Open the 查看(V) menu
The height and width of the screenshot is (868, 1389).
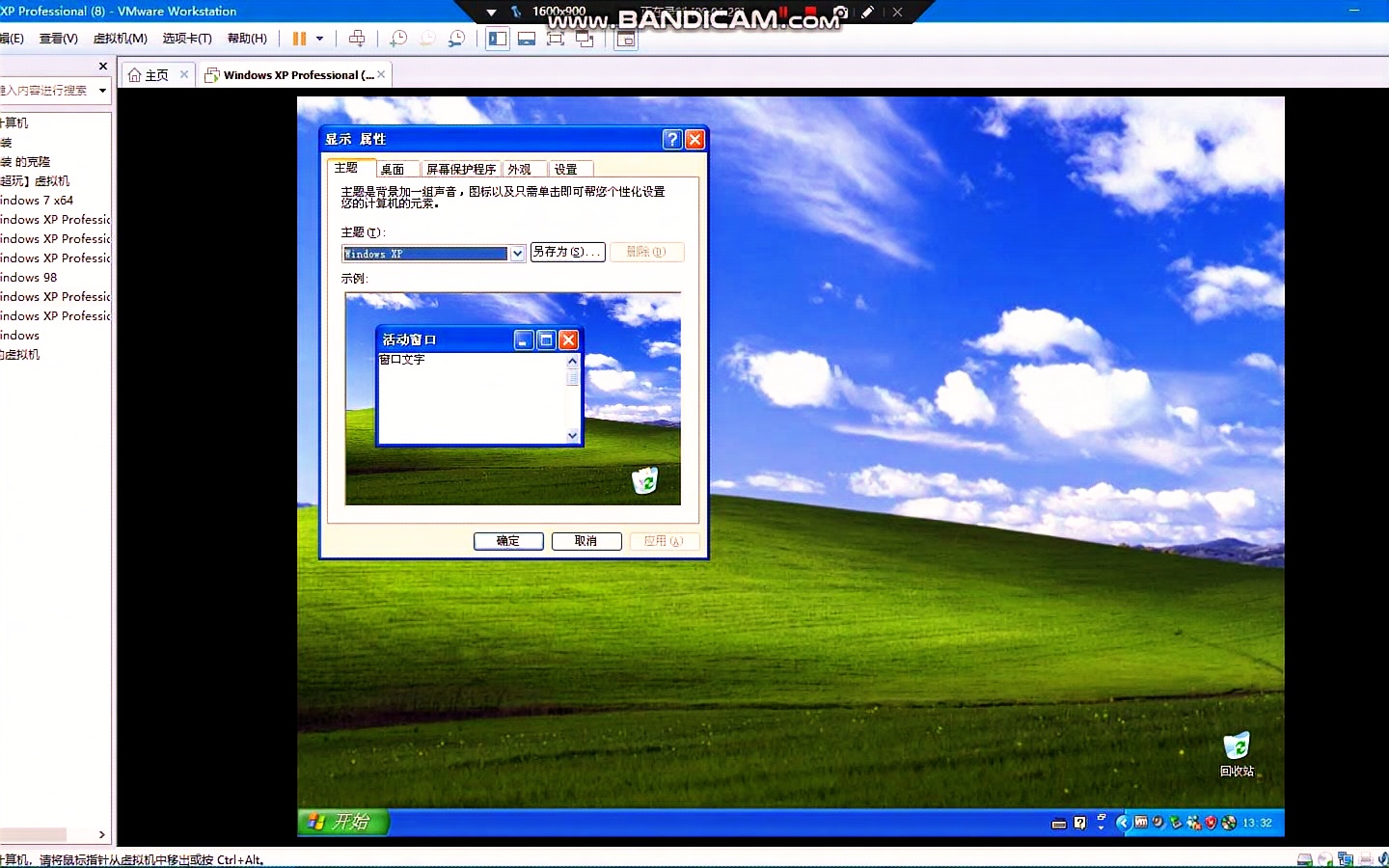point(58,39)
